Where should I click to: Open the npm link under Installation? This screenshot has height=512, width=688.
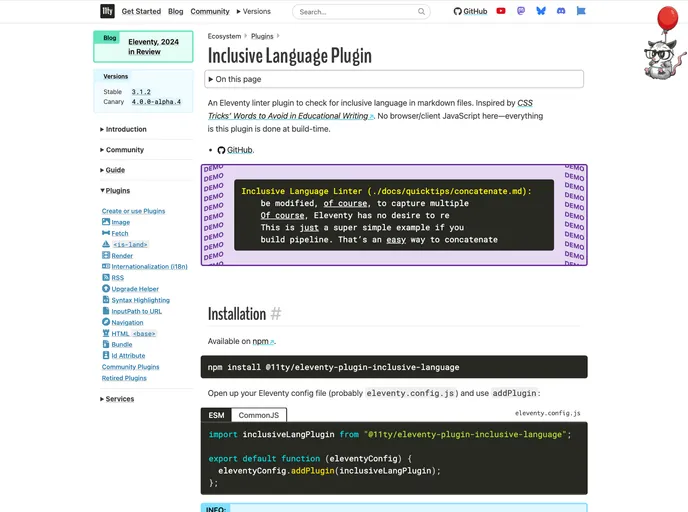click(263, 341)
